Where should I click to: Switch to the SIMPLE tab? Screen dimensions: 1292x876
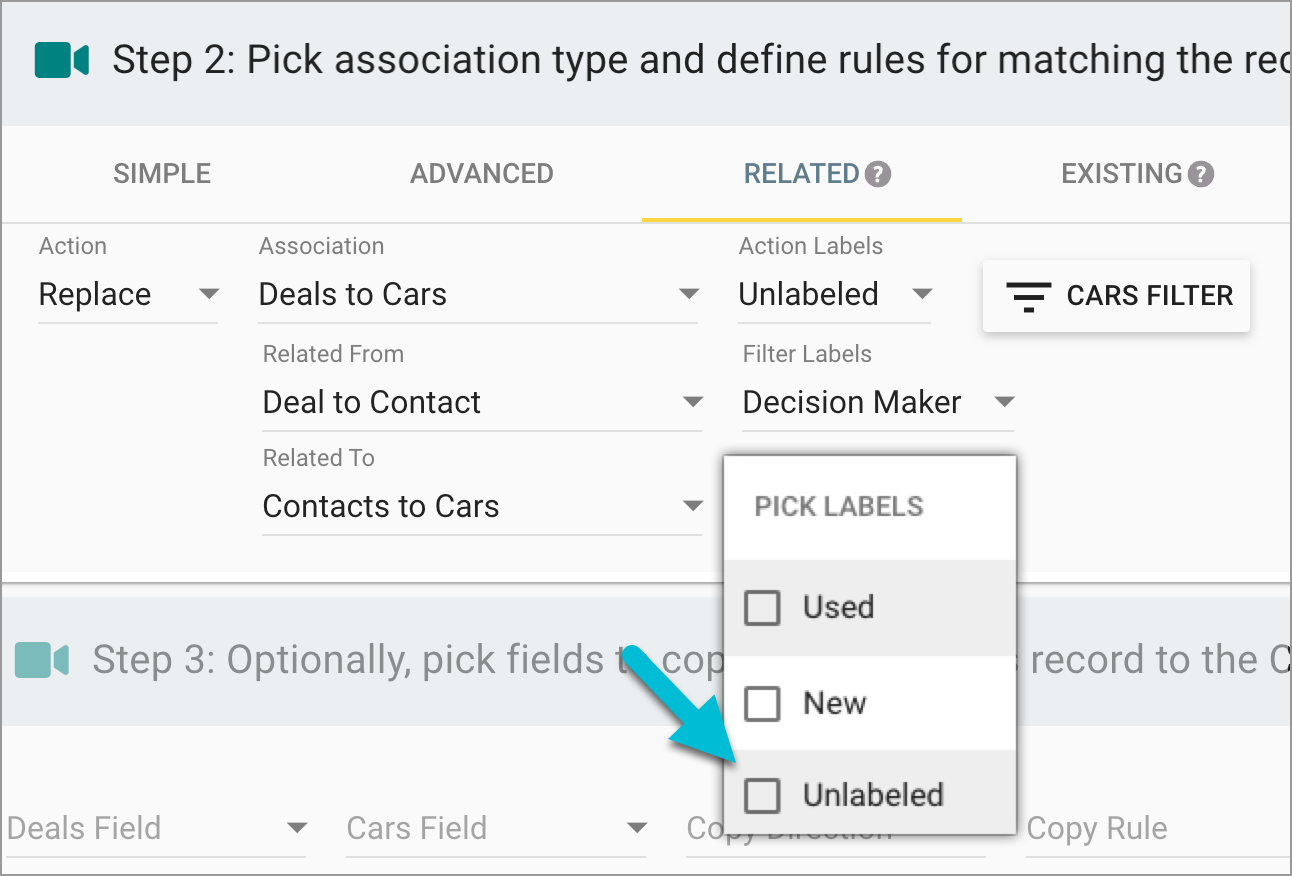tap(161, 173)
